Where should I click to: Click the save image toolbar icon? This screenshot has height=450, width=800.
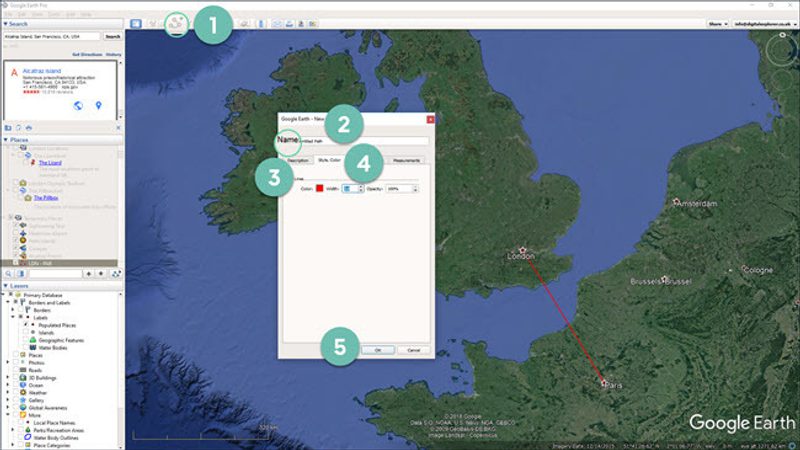301,23
